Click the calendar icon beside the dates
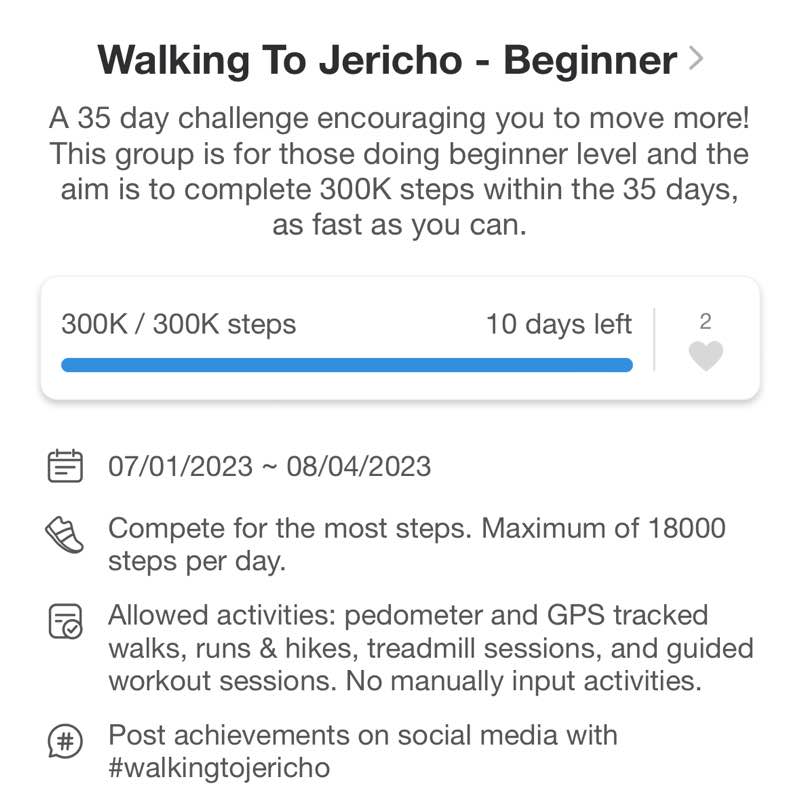This screenshot has height=800, width=800. coord(66,466)
